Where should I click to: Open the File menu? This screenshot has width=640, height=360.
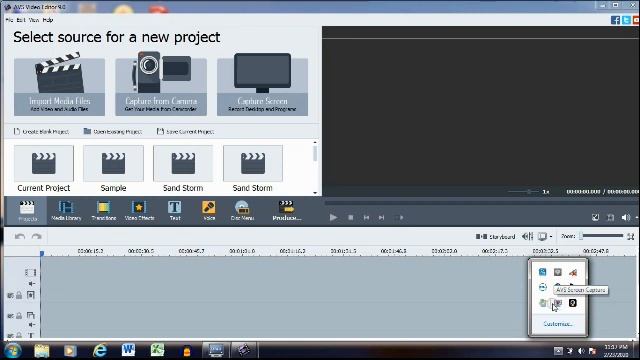click(x=9, y=20)
